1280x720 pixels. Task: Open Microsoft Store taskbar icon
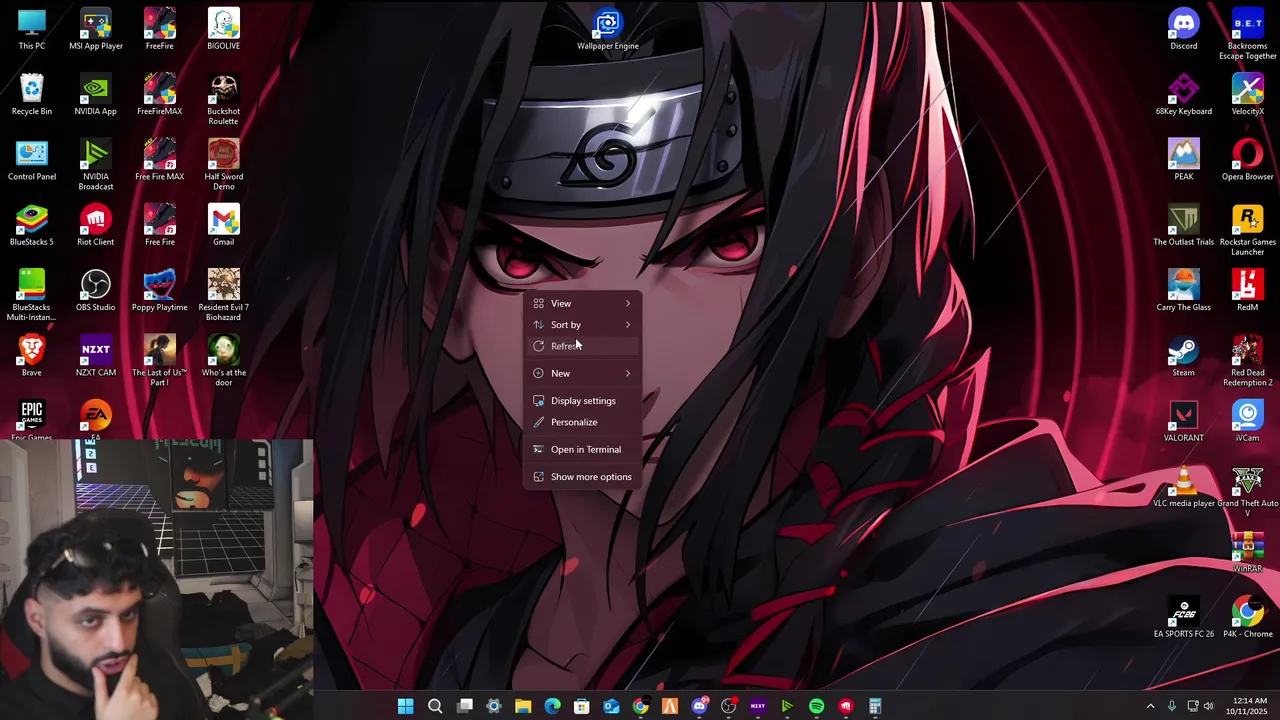pyautogui.click(x=582, y=707)
